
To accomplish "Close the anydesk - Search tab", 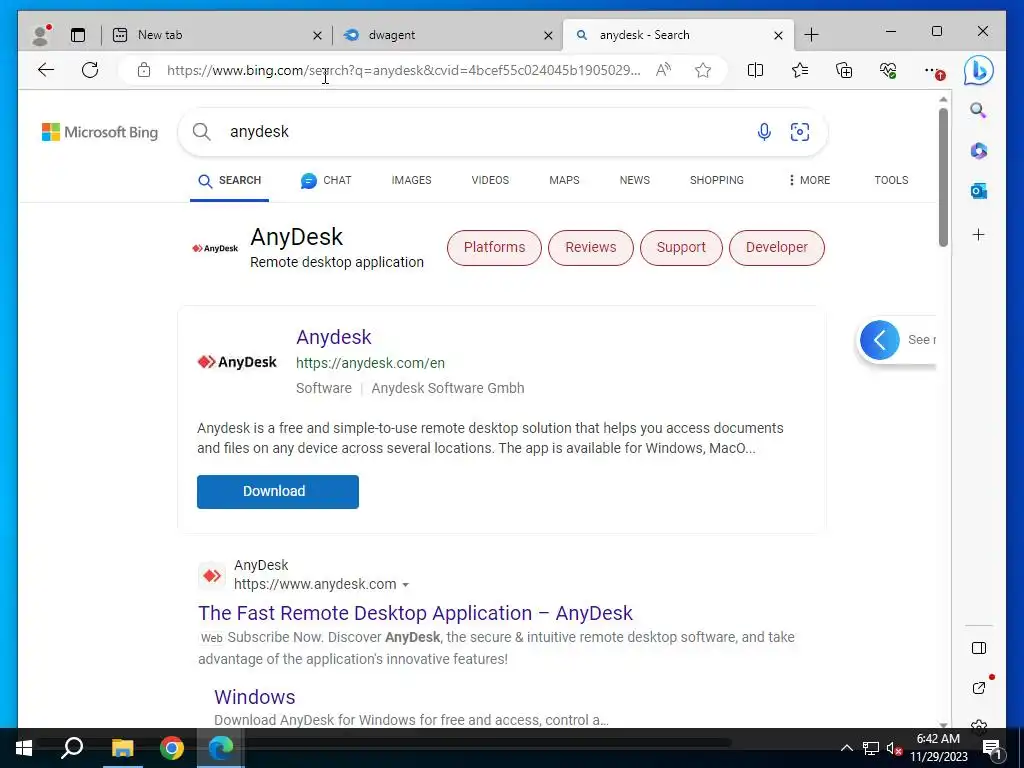I will [778, 35].
